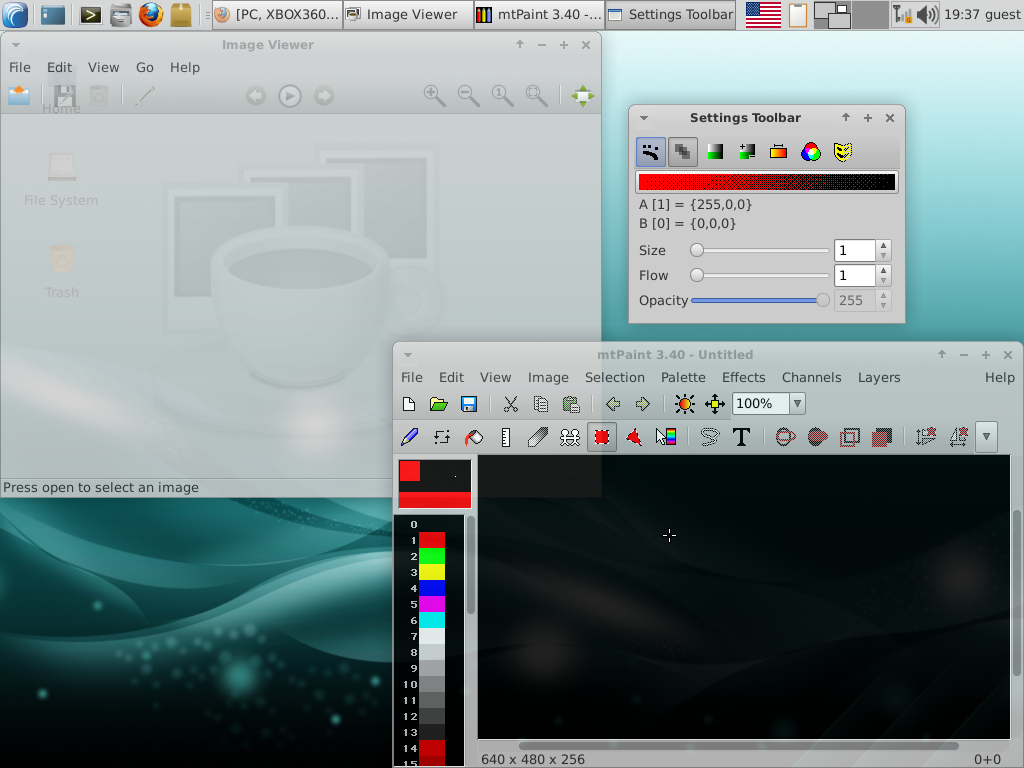The width and height of the screenshot is (1024, 768).
Task: Open the Layers menu
Action: (x=879, y=377)
